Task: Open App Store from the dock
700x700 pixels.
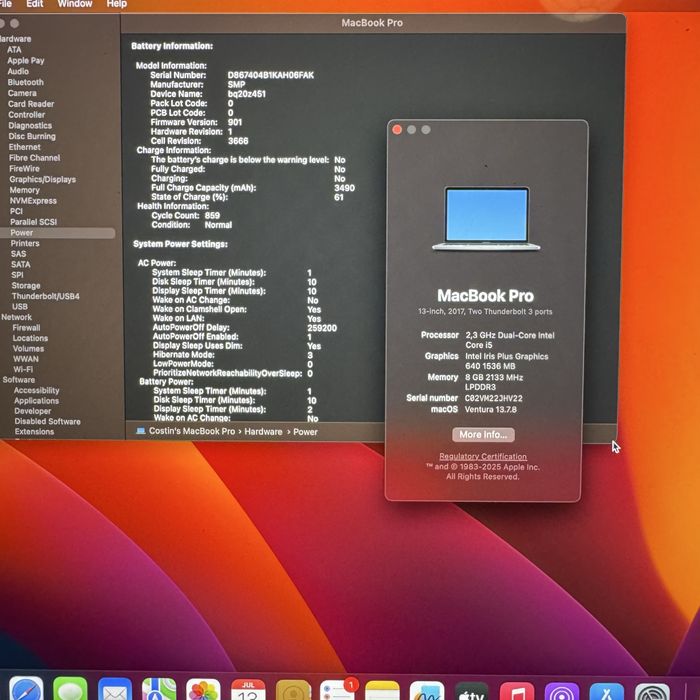Action: (606, 692)
